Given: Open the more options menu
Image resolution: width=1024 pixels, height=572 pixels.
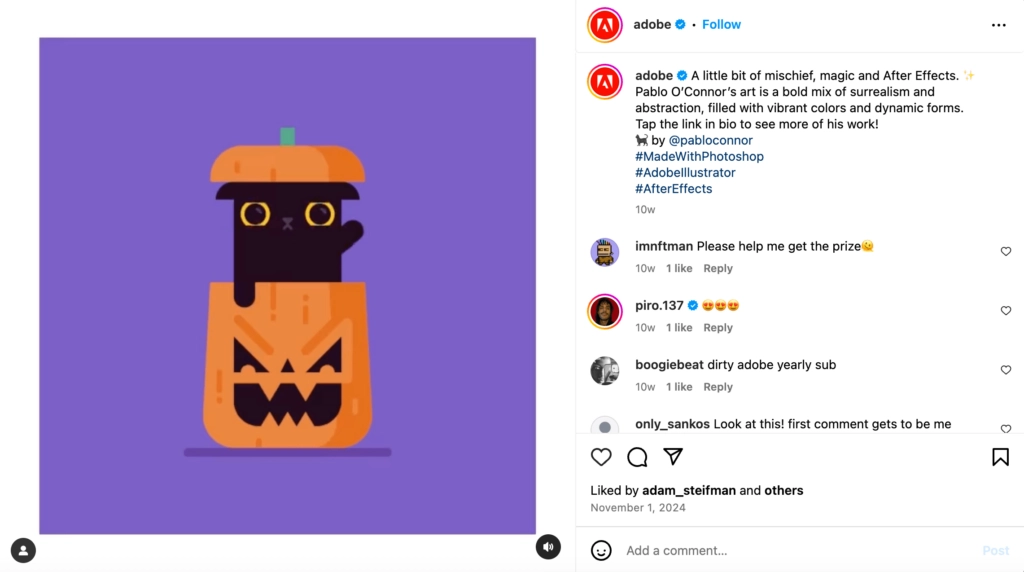Looking at the screenshot, I should click(x=998, y=25).
